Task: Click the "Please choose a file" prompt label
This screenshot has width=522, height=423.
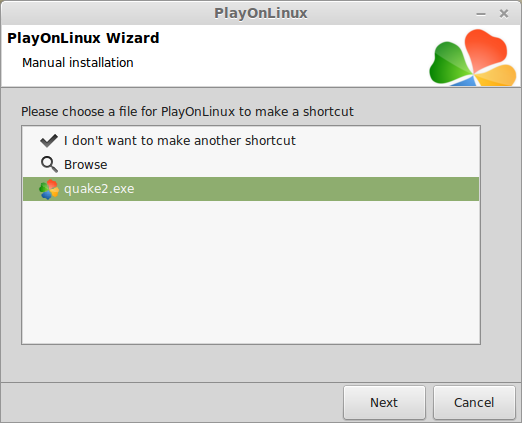Action: 187,112
